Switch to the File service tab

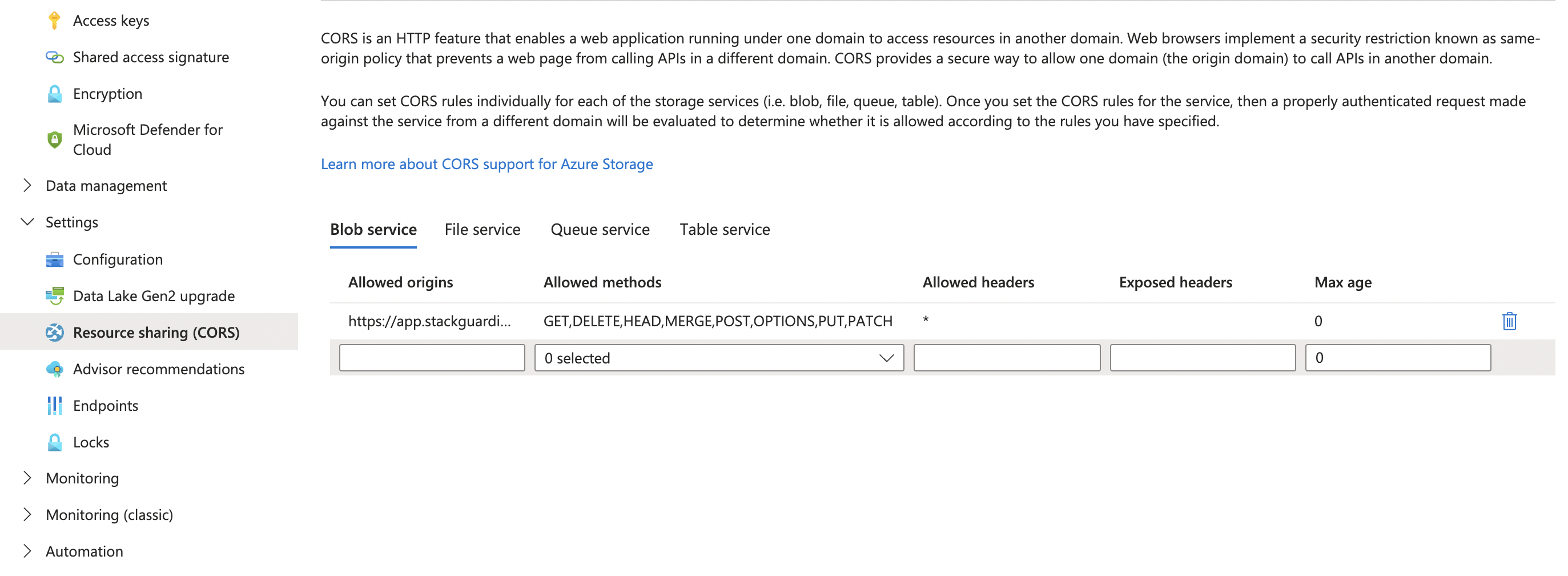click(482, 230)
